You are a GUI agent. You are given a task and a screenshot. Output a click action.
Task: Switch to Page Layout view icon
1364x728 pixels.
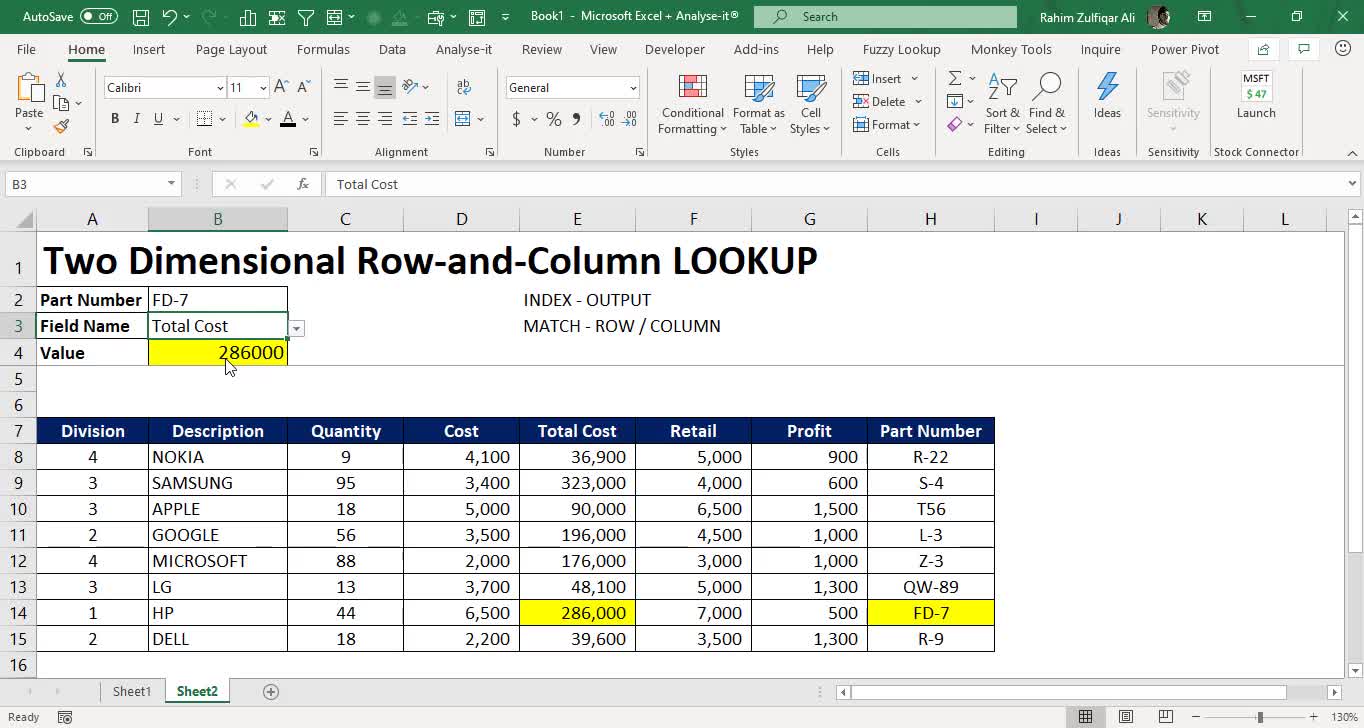[1126, 717]
